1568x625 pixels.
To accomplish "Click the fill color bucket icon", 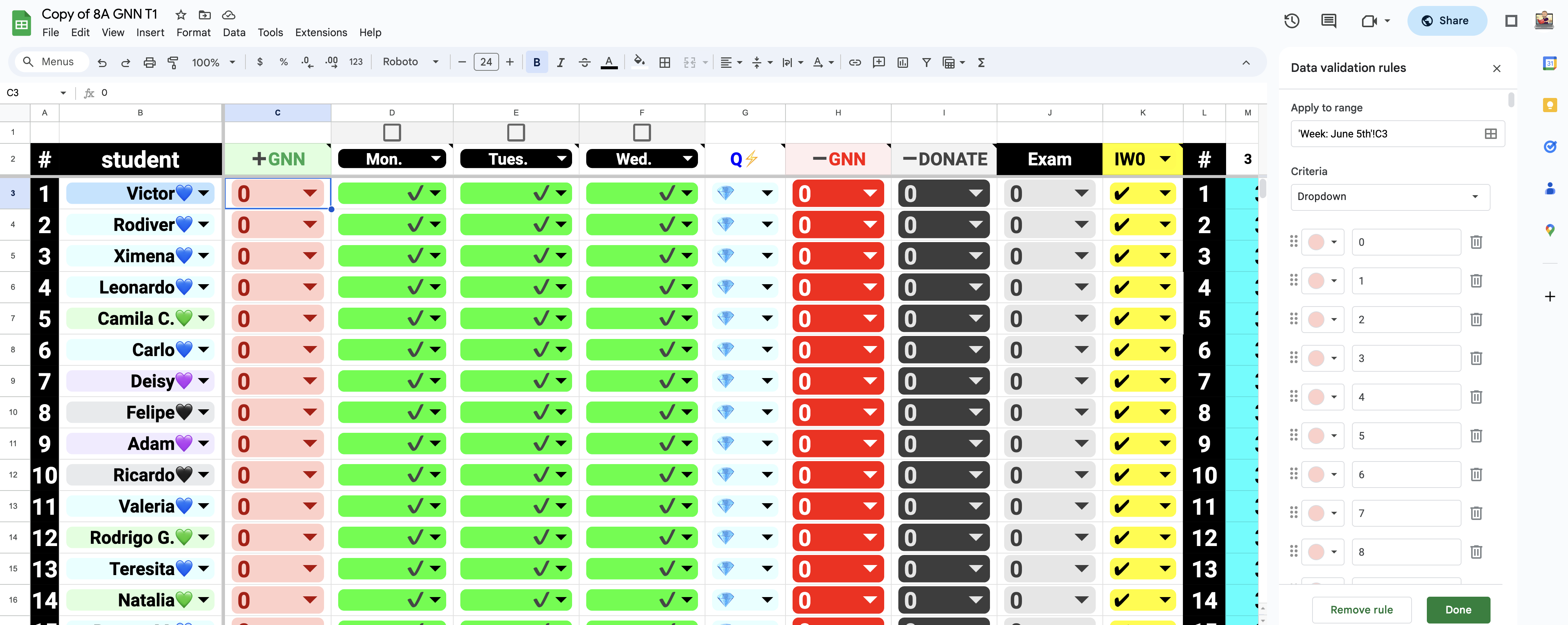I will pyautogui.click(x=638, y=61).
